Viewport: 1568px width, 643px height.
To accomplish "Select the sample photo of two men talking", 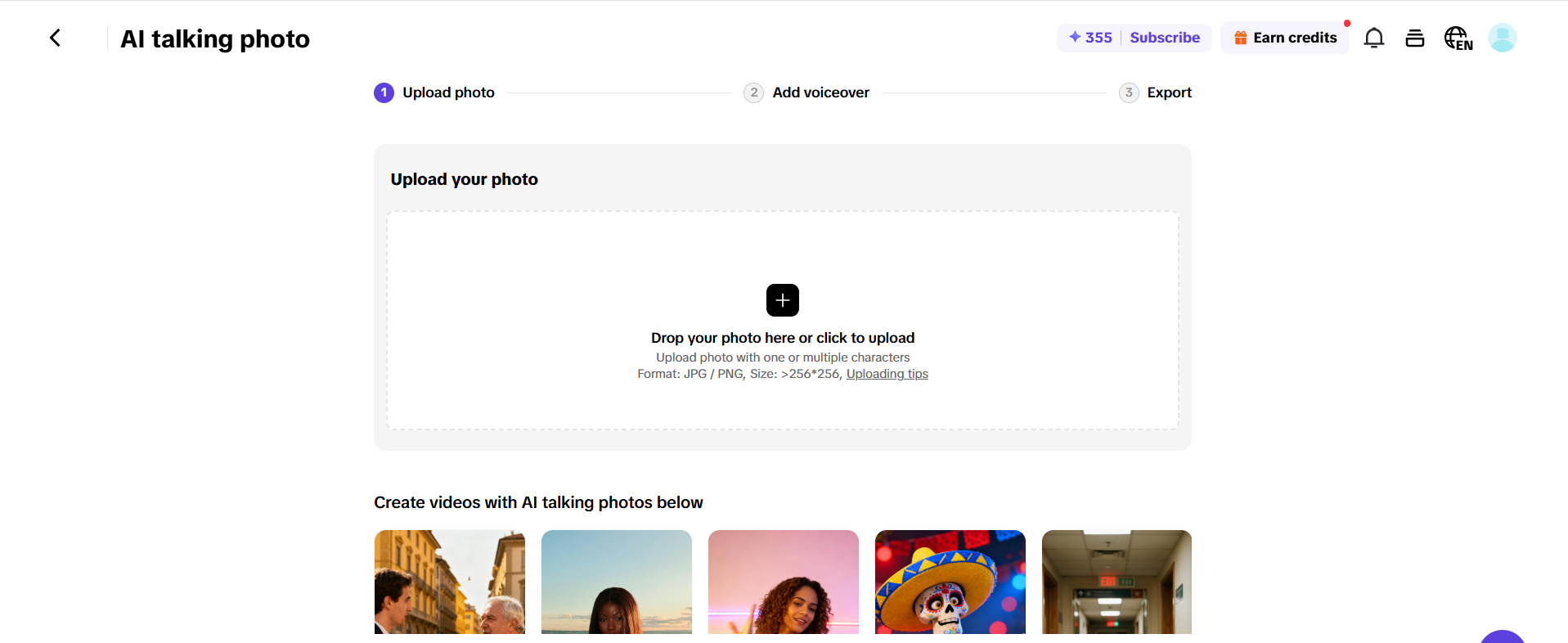I will click(x=449, y=582).
